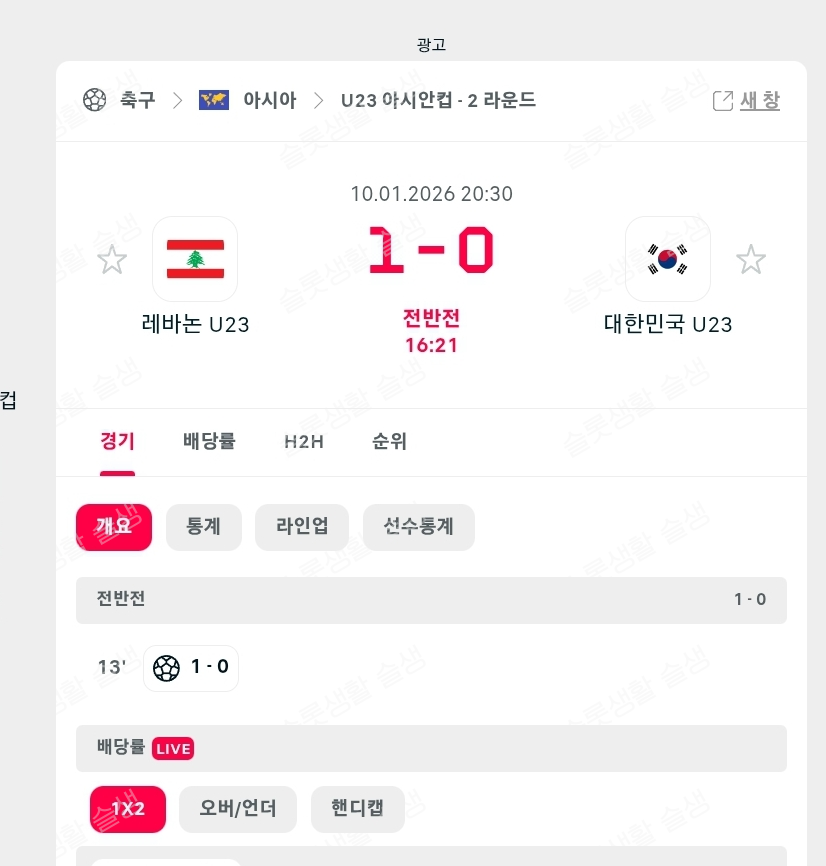Select the 라인업 sub-tab button
826x866 pixels.
[x=301, y=527]
